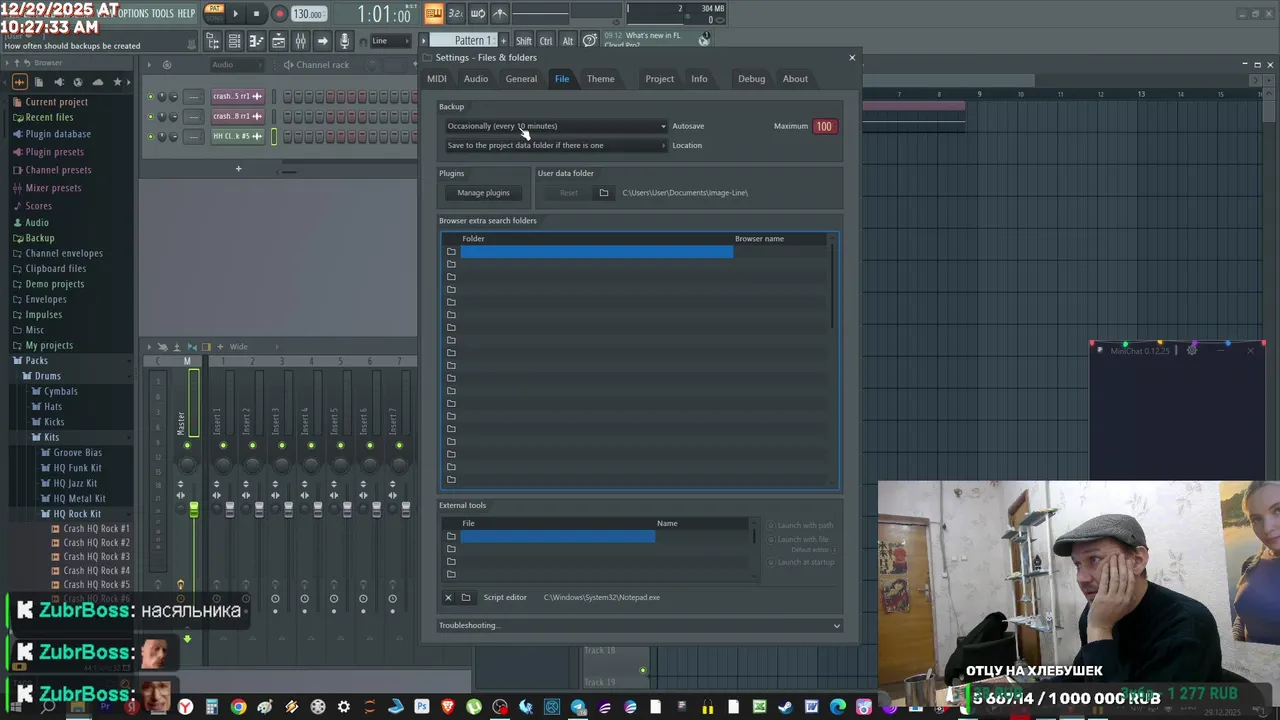The width and height of the screenshot is (1280, 720).
Task: Expand Groove Bias kit folder
Action: pyautogui.click(x=77, y=453)
